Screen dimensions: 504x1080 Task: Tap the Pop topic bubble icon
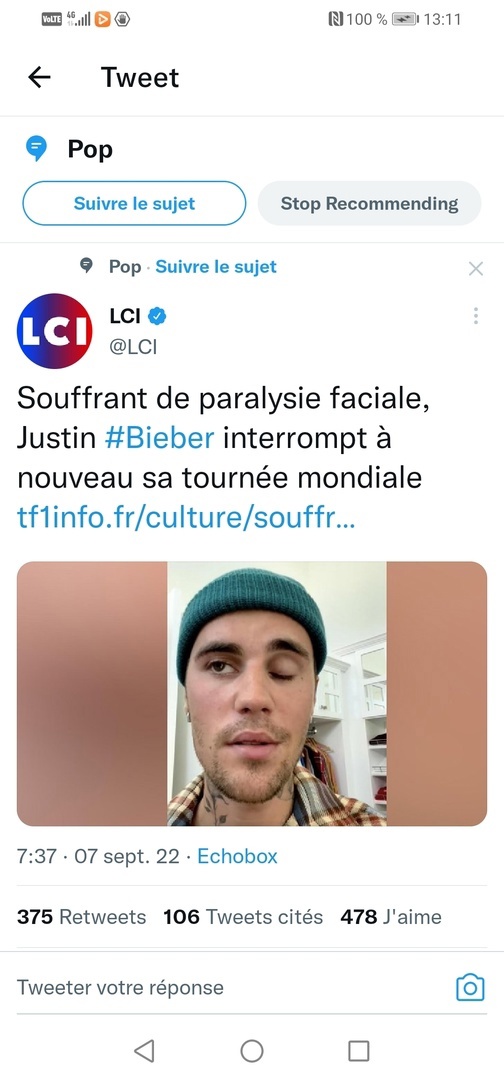pos(36,149)
